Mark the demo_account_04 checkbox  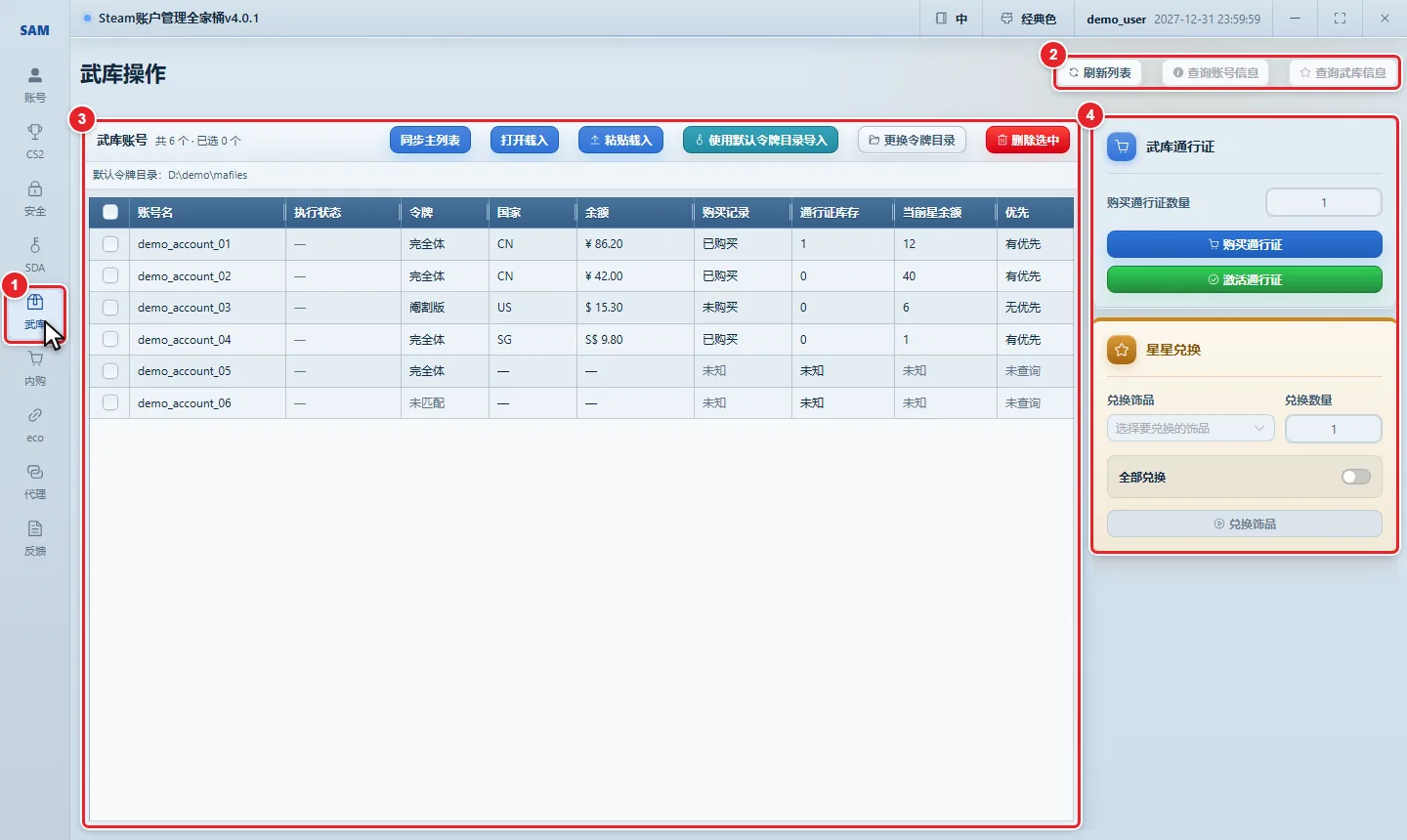click(x=110, y=339)
